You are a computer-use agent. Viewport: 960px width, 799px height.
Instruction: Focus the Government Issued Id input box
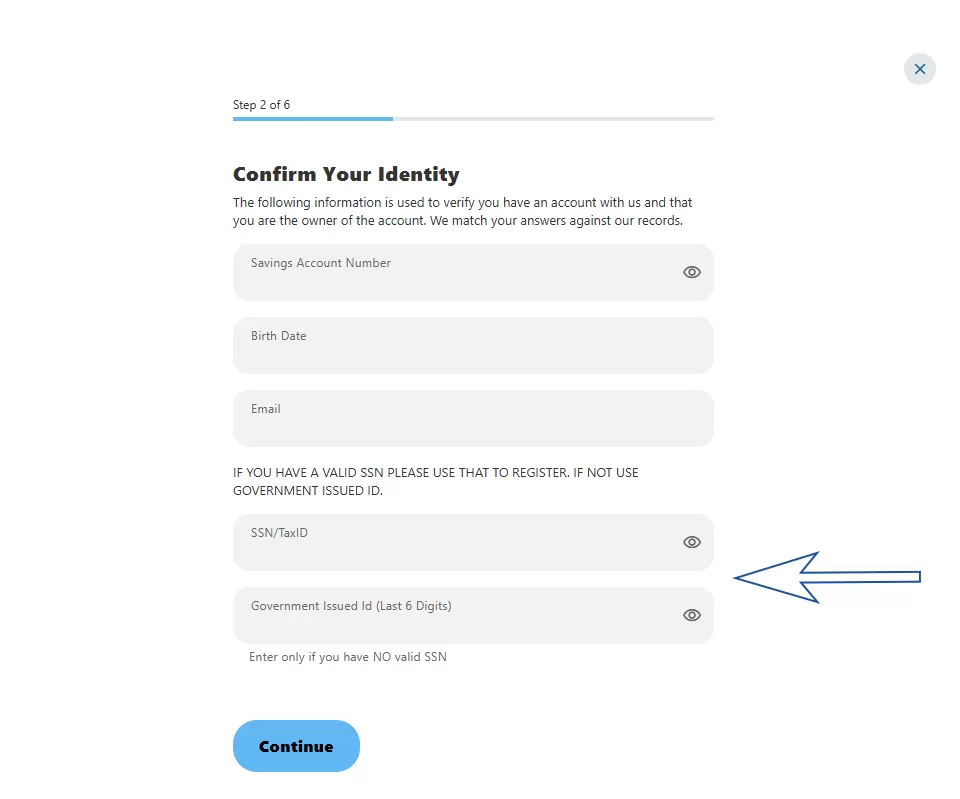(x=473, y=615)
